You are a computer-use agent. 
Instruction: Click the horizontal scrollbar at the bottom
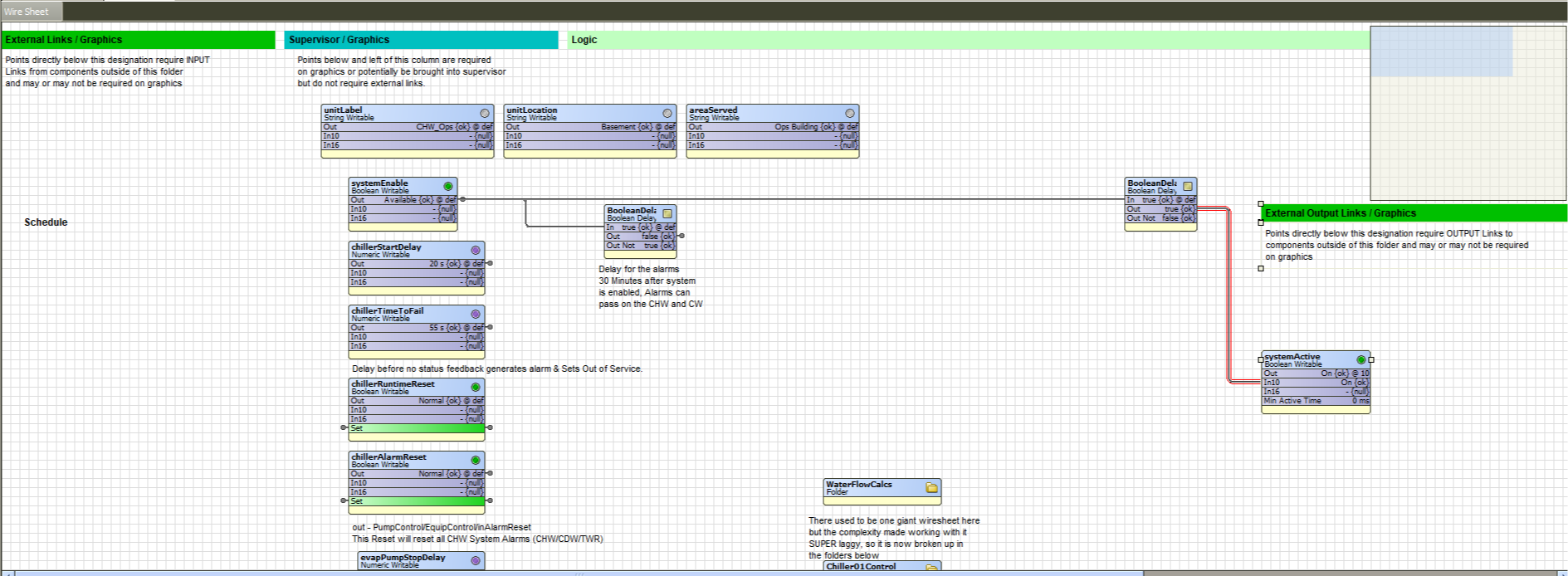pos(581,573)
